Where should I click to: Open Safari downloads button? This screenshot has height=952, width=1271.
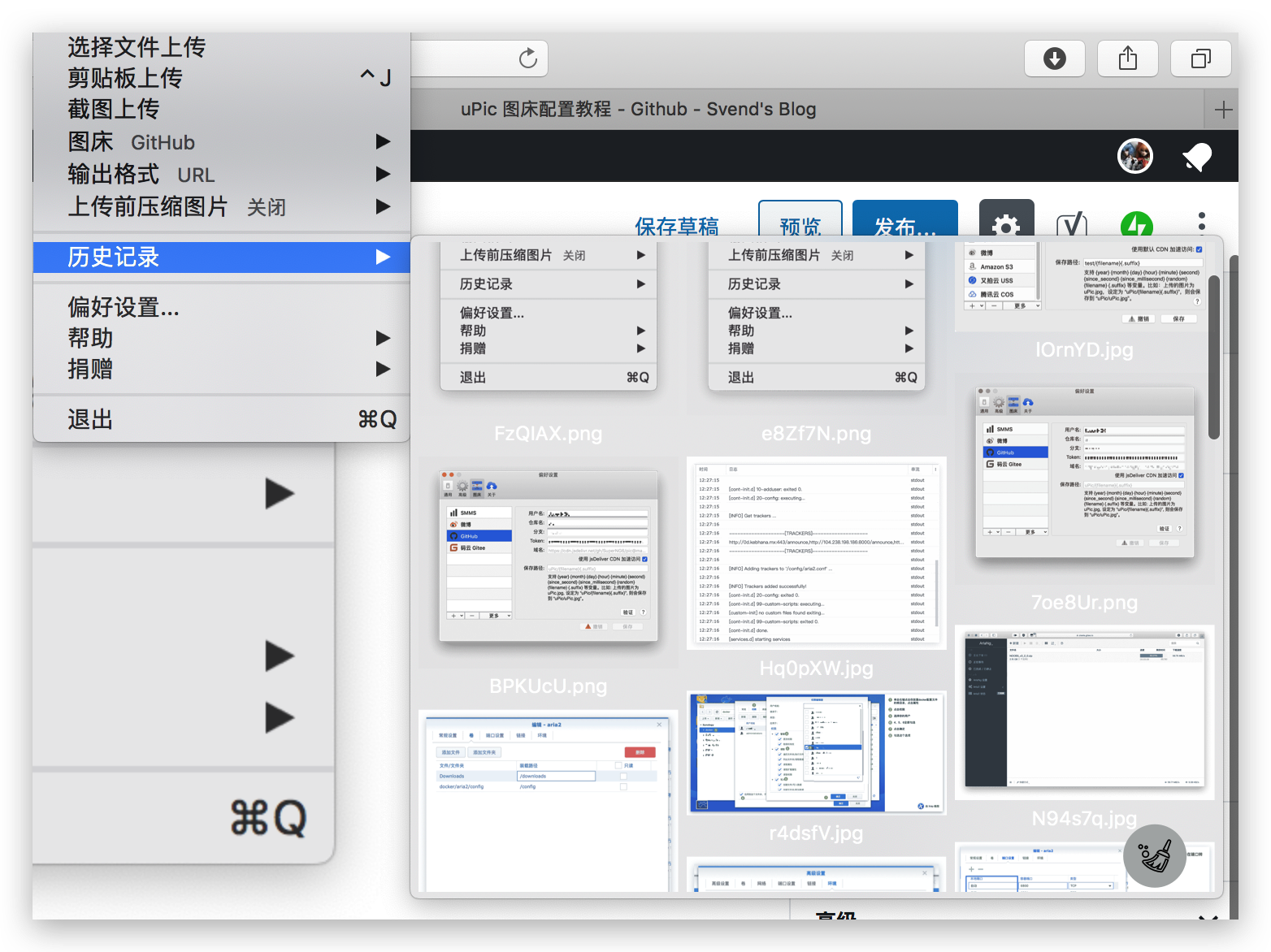tap(1055, 58)
